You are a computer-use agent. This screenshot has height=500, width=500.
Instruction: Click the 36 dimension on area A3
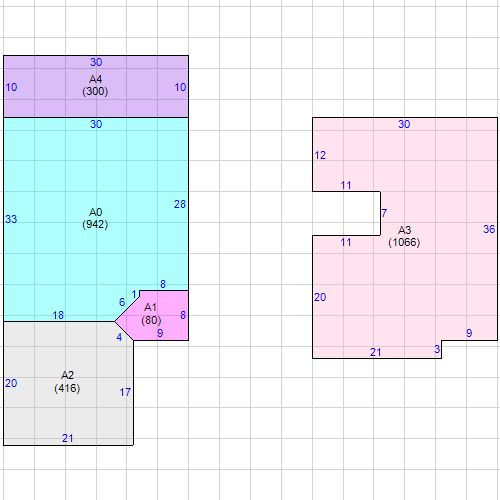(489, 229)
